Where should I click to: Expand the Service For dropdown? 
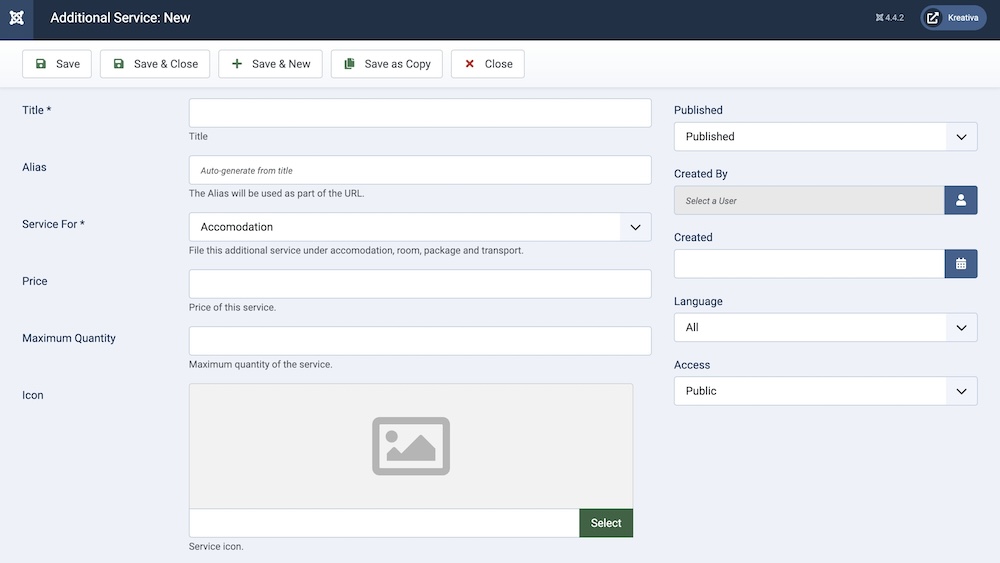420,227
